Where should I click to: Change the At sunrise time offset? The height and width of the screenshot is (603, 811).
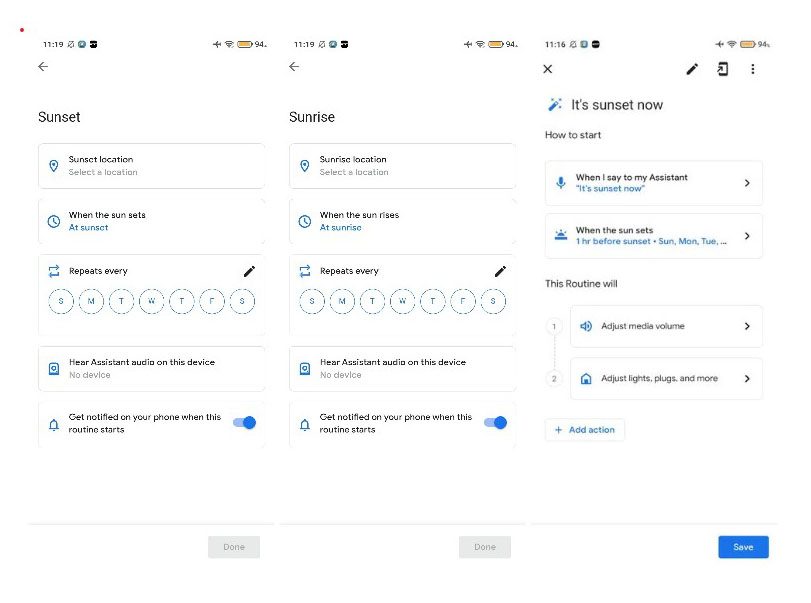click(x=402, y=221)
